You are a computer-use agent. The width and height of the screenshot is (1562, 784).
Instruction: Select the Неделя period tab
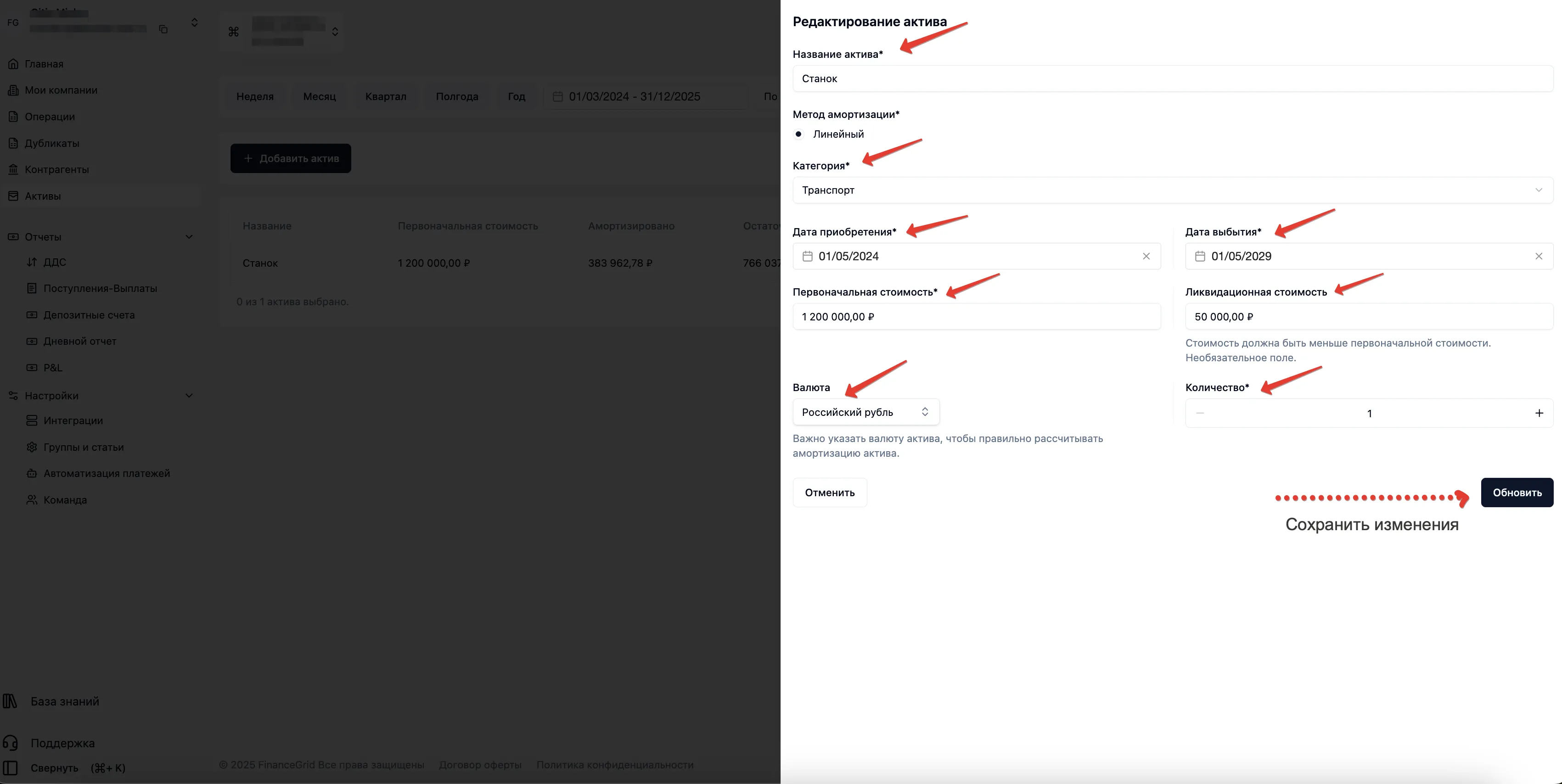(255, 96)
